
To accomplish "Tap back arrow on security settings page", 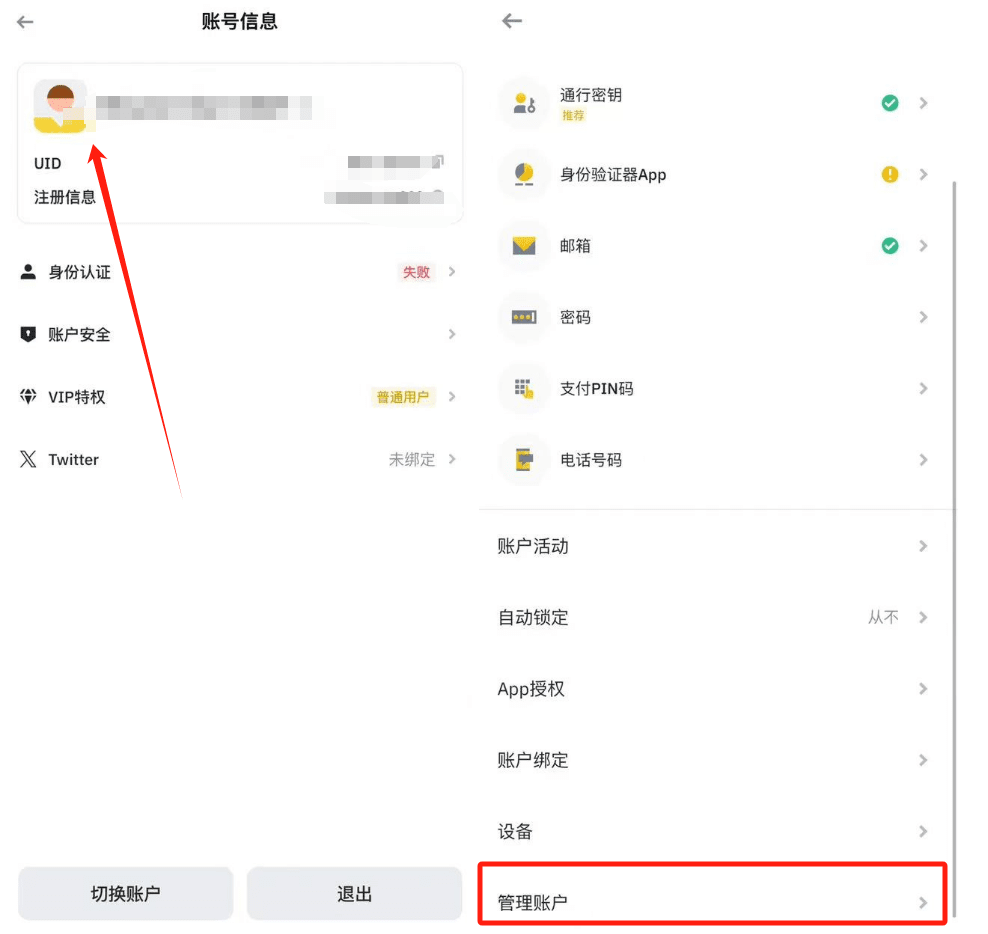I will [512, 21].
